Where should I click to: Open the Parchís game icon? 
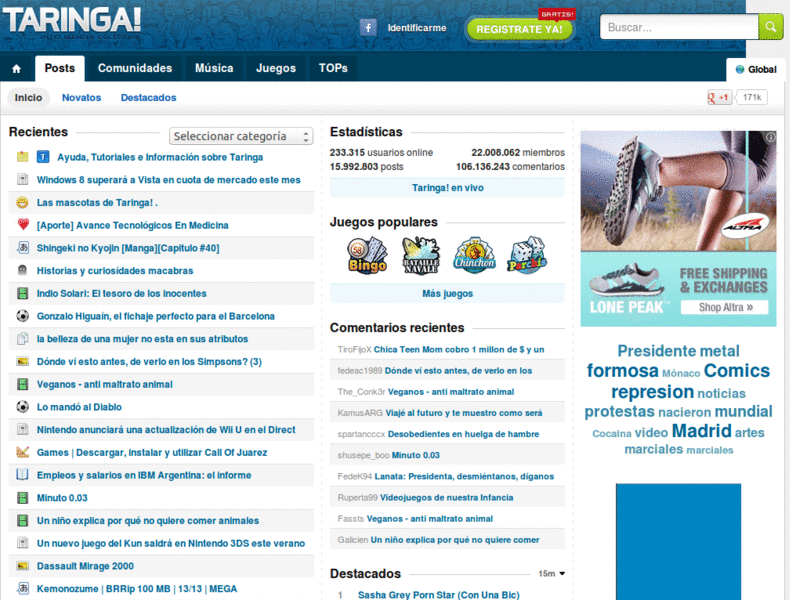pyautogui.click(x=528, y=255)
